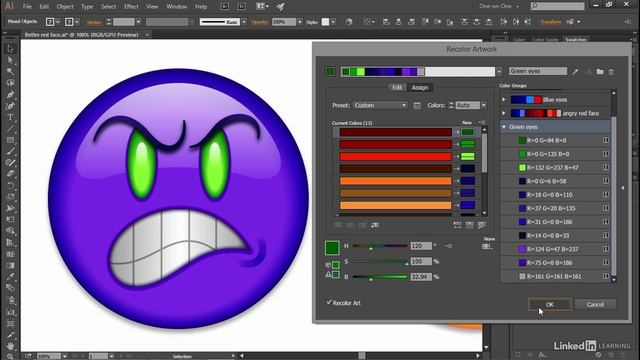
Task: Open the Effect menu
Action: [131, 7]
